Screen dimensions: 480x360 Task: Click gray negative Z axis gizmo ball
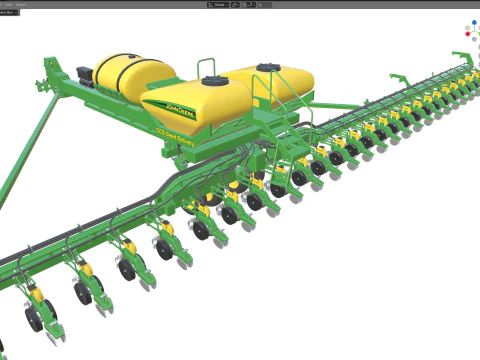click(474, 39)
